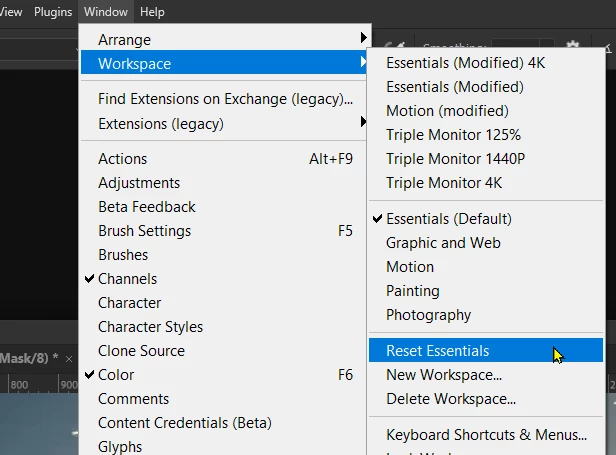Open the Actions panel
Screen dimensions: 616x455
point(224,159)
